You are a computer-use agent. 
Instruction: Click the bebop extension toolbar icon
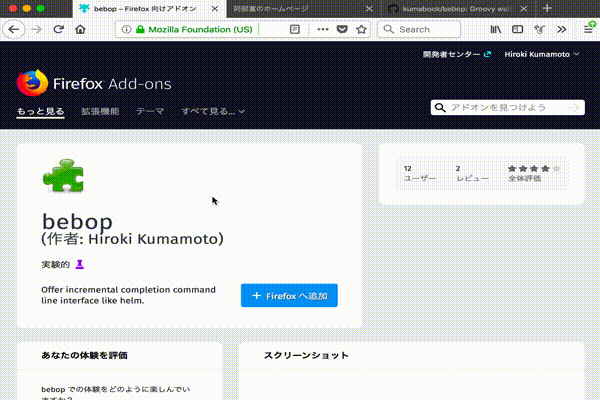[540, 29]
